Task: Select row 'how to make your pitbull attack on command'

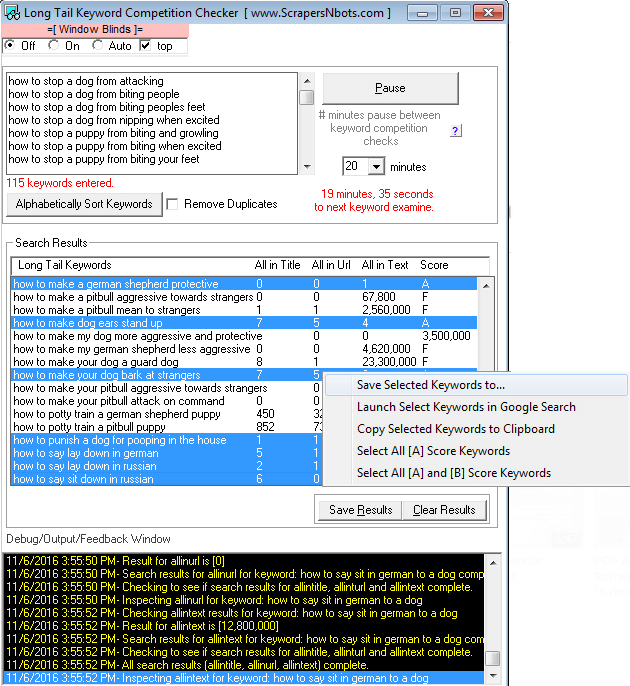Action: click(x=167, y=401)
